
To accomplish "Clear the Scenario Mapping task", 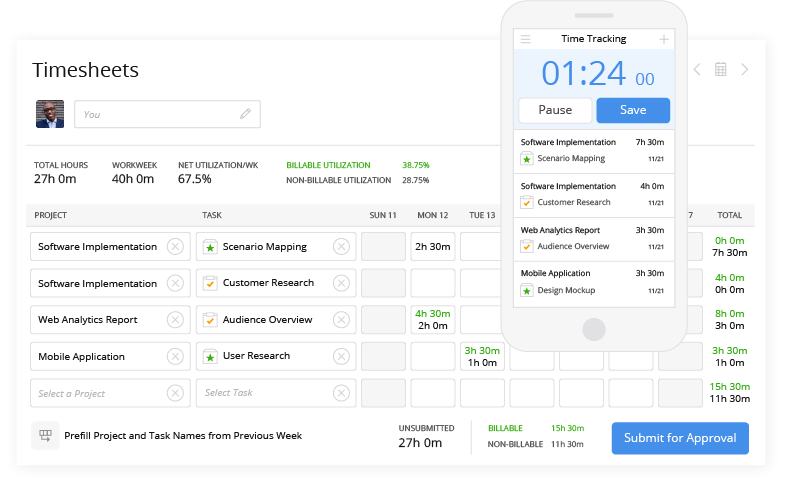I will pos(341,247).
